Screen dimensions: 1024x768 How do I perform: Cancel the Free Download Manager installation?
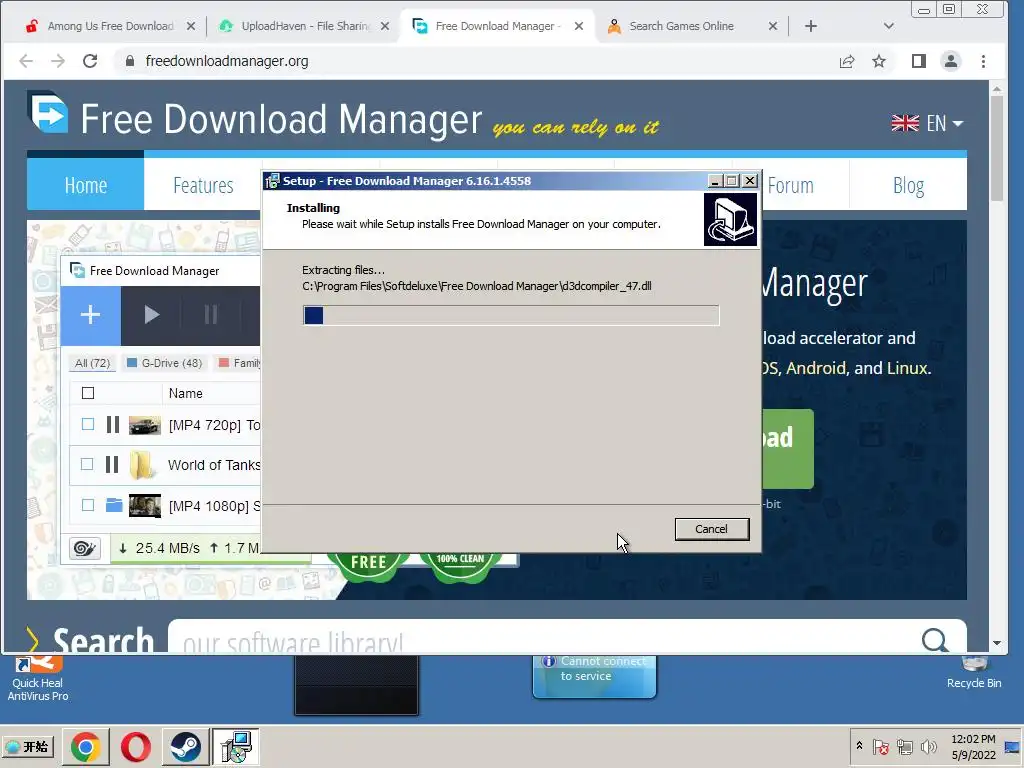[711, 529]
